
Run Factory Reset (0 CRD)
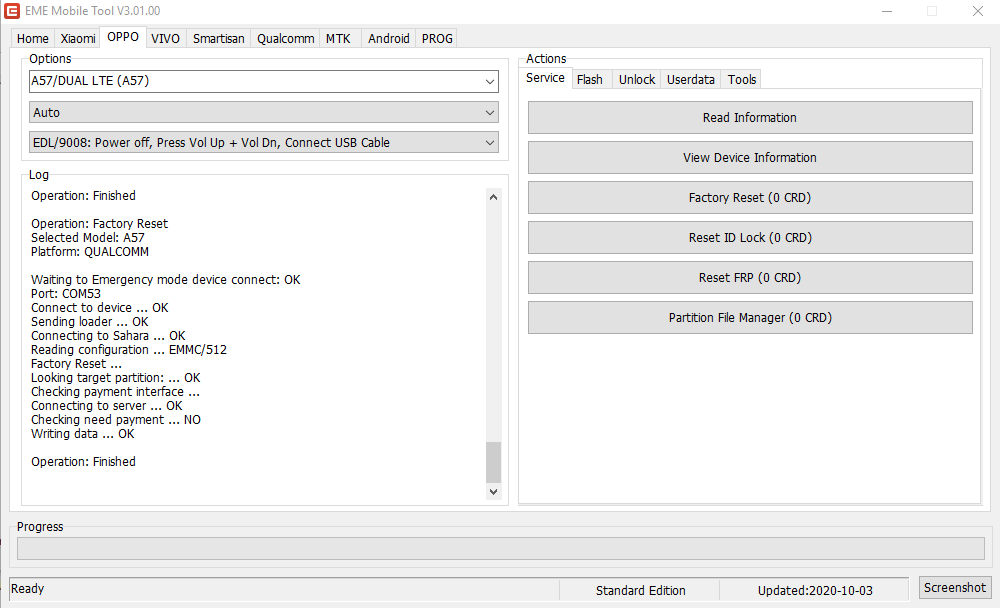[750, 198]
